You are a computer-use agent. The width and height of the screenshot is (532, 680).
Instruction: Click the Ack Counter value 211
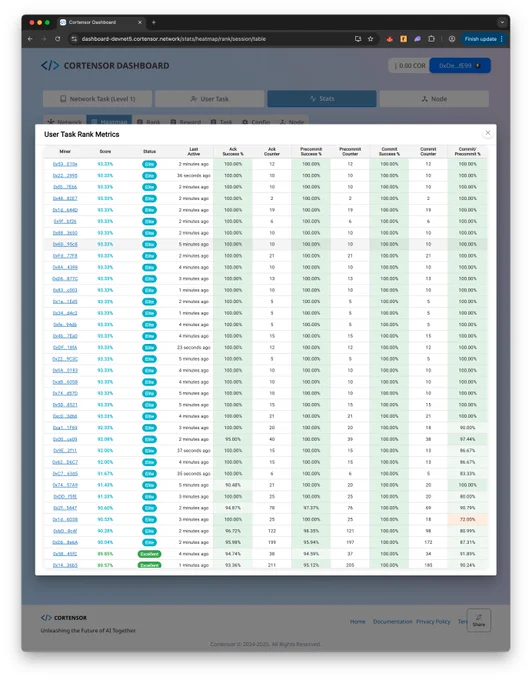click(x=272, y=565)
